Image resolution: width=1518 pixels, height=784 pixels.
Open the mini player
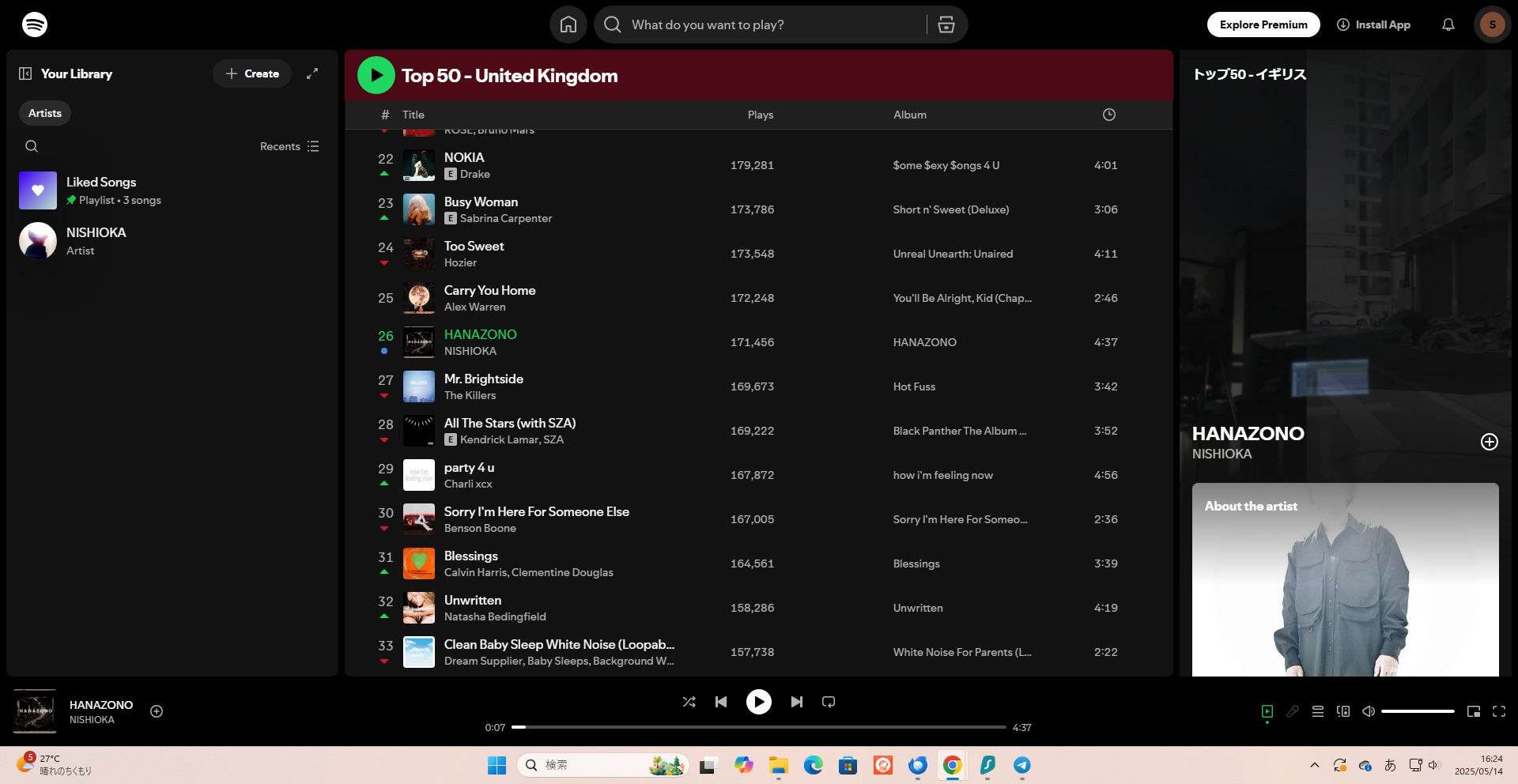pos(1474,711)
